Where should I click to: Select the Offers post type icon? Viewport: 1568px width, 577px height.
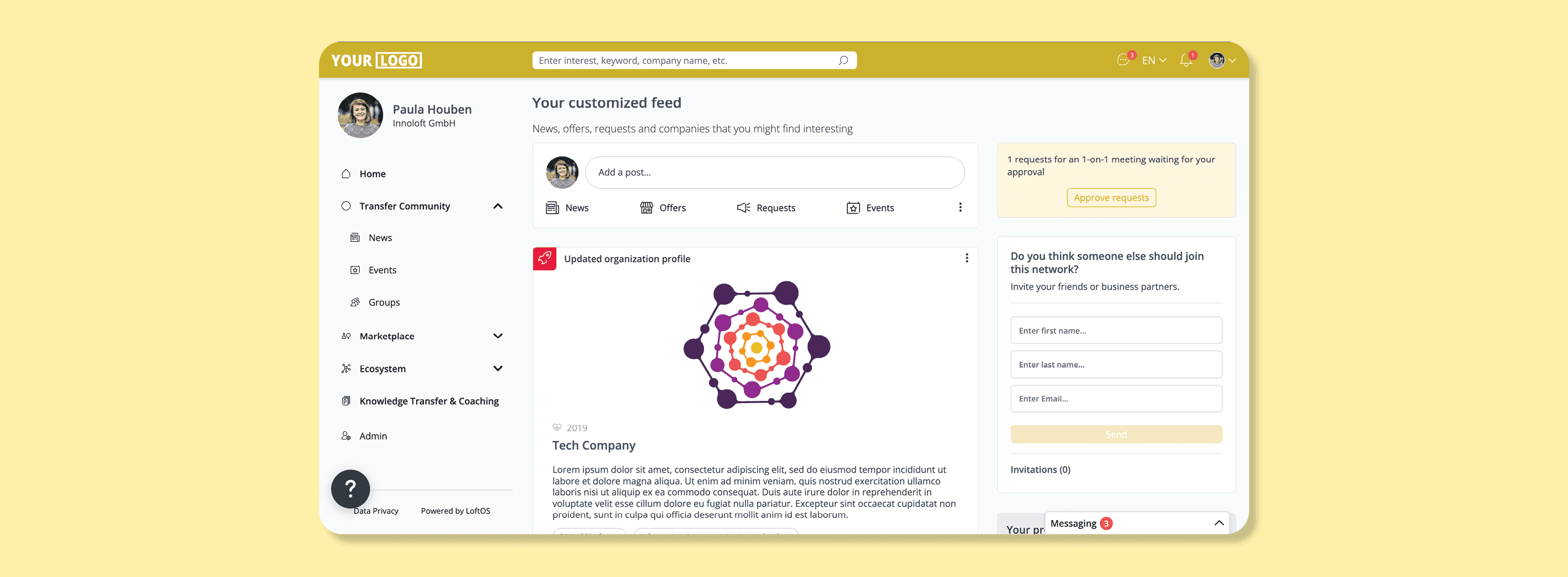[x=646, y=208]
